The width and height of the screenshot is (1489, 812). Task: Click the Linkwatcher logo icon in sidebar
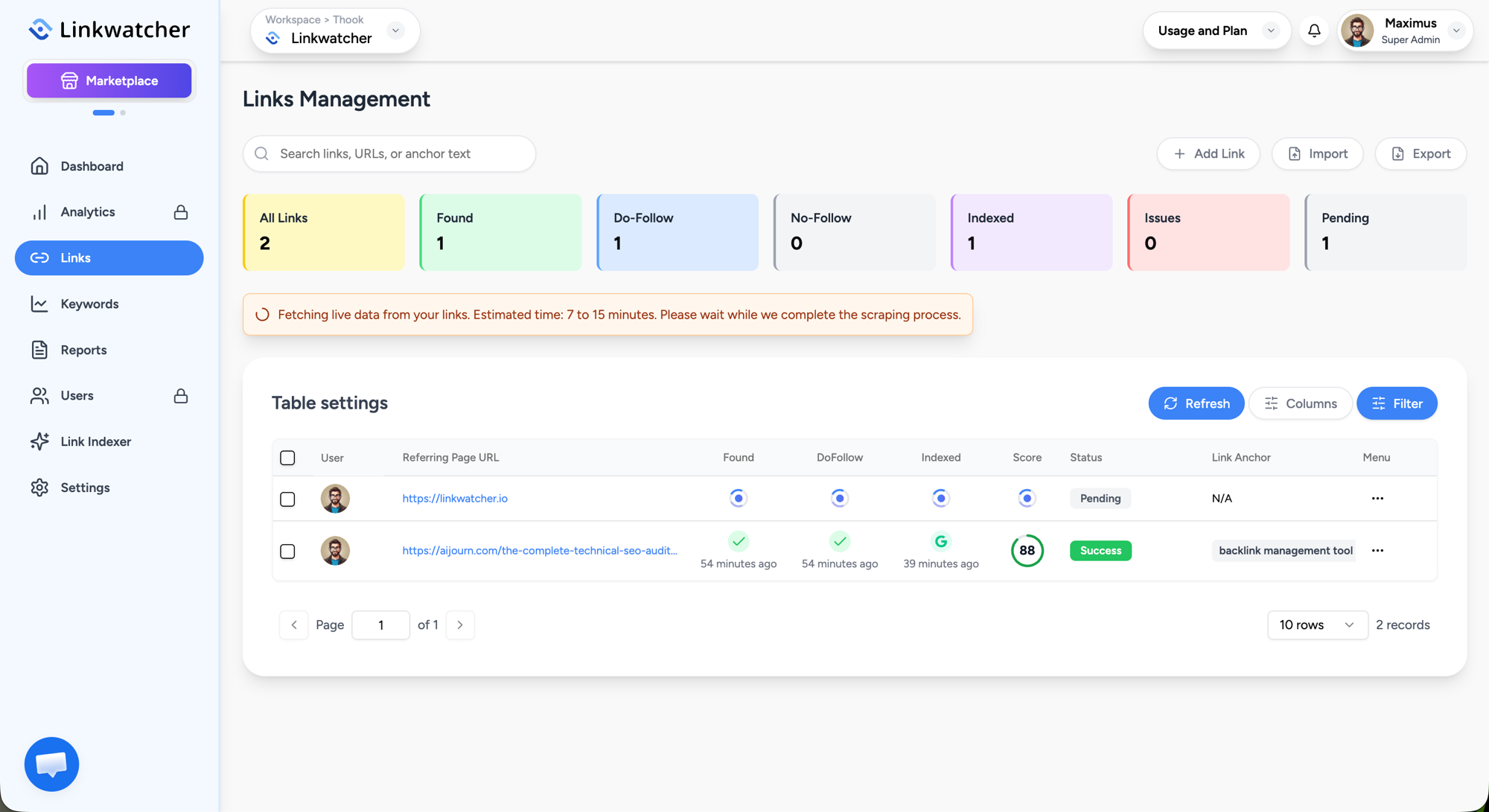pos(40,30)
